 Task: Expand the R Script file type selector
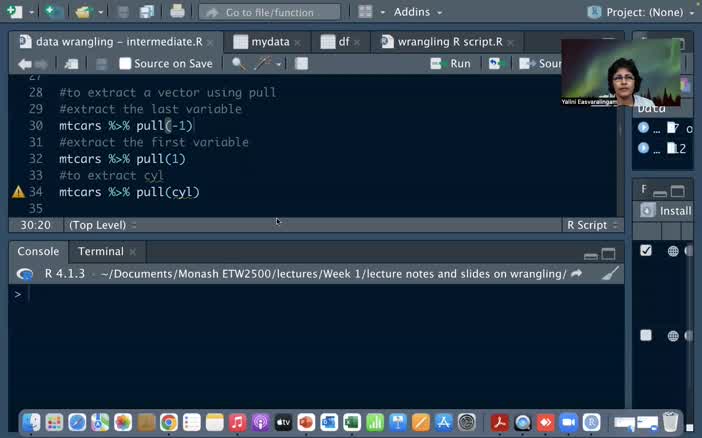click(x=592, y=225)
